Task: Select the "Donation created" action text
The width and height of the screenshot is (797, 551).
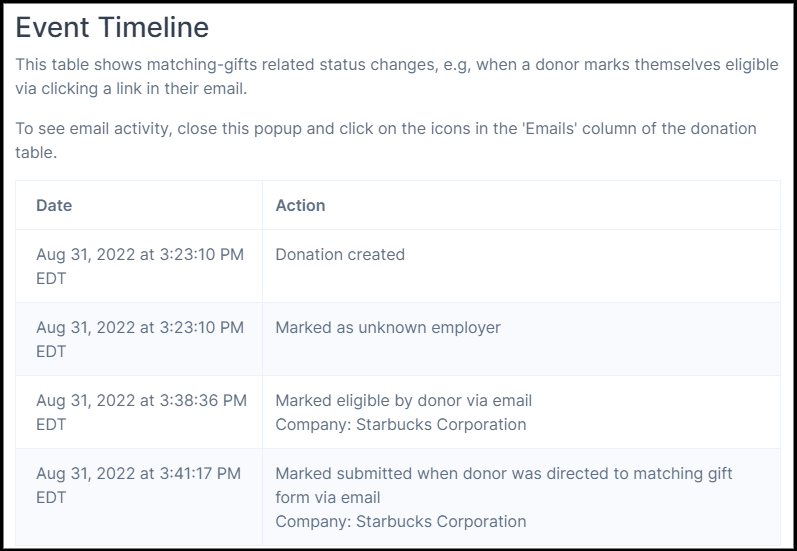Action: coord(340,255)
